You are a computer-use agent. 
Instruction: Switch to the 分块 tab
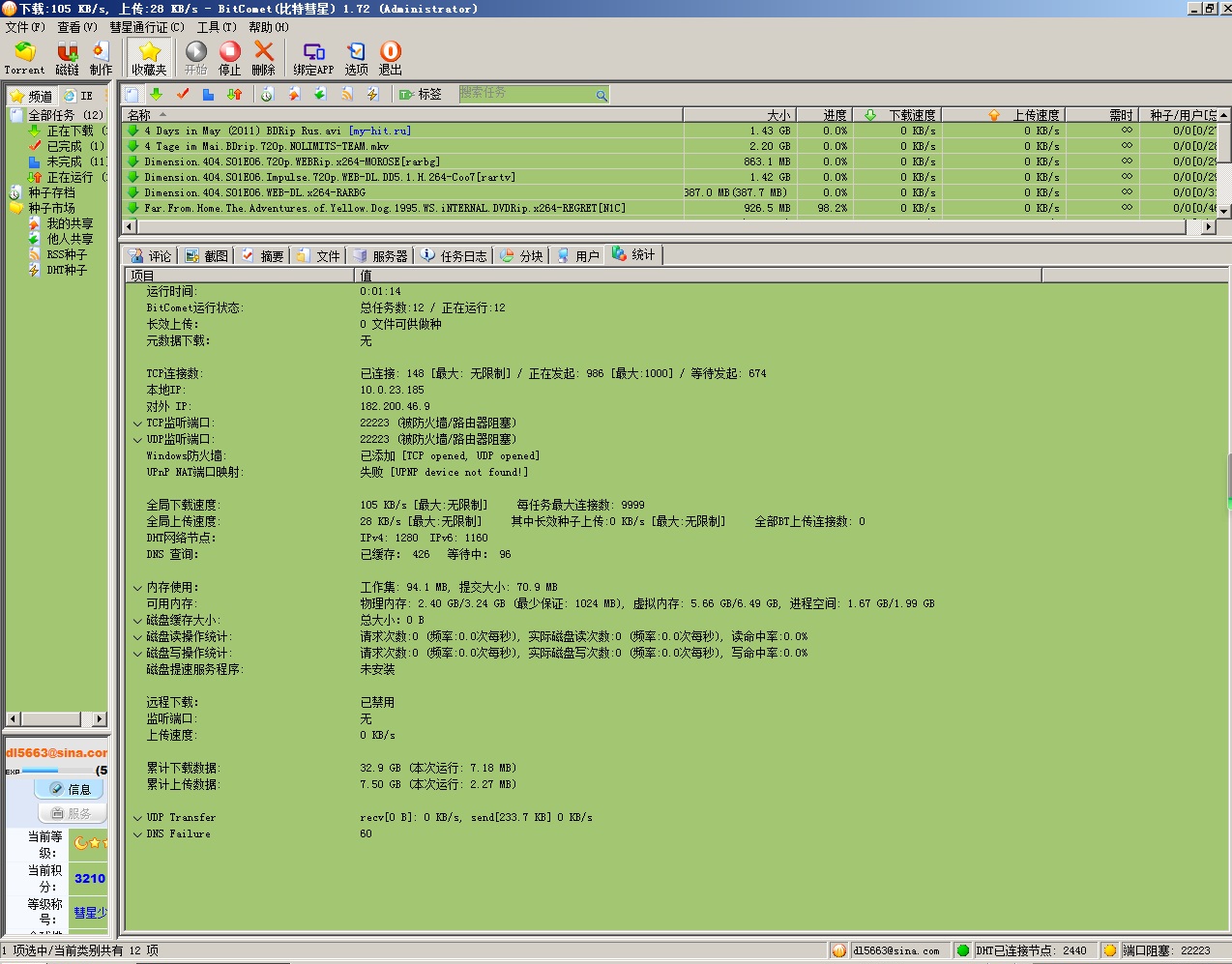point(522,256)
